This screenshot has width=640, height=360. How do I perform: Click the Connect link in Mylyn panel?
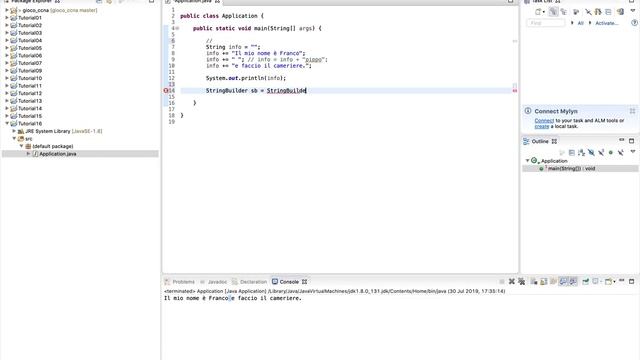[x=544, y=121]
